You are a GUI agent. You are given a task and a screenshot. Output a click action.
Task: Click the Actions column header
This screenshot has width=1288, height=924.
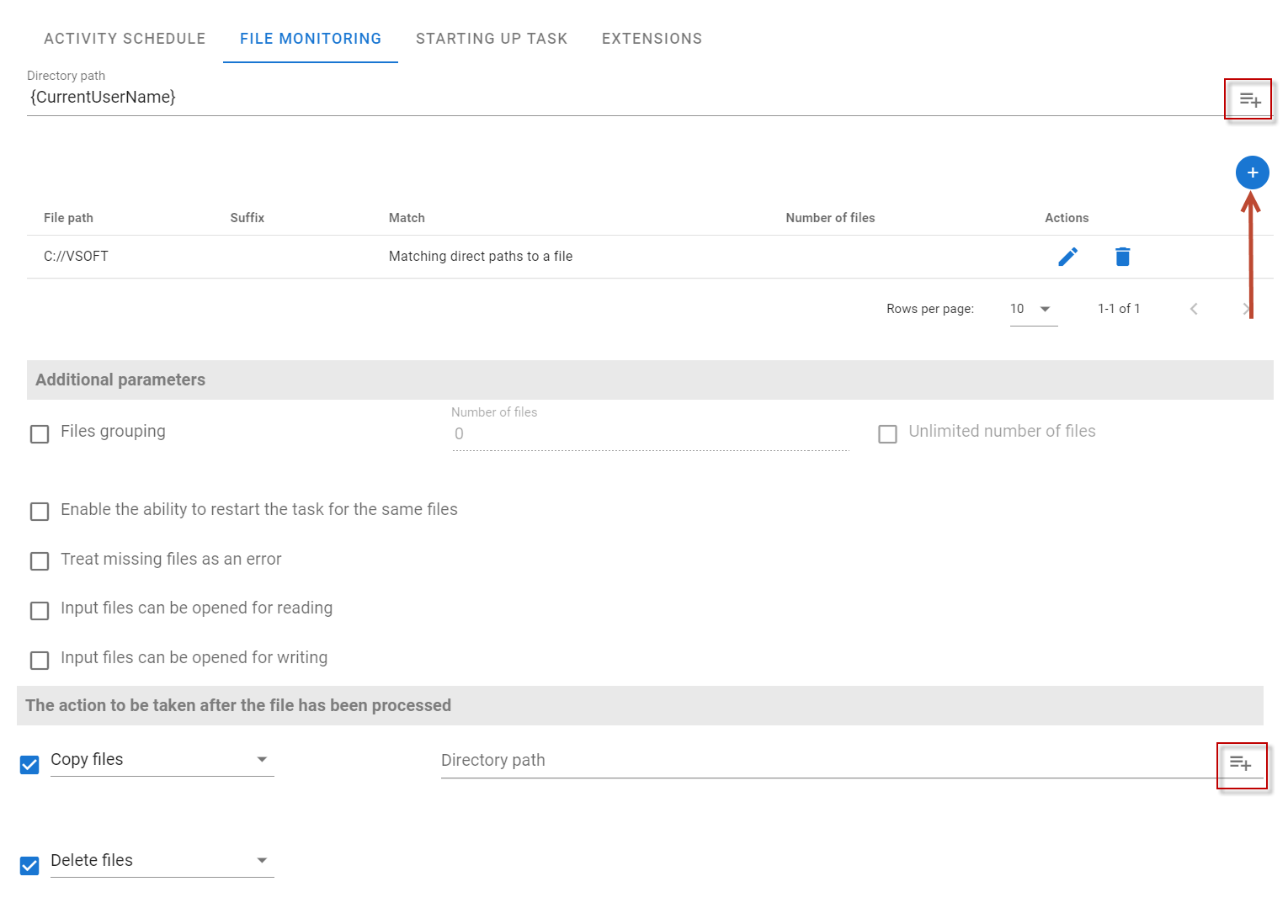pos(1067,218)
